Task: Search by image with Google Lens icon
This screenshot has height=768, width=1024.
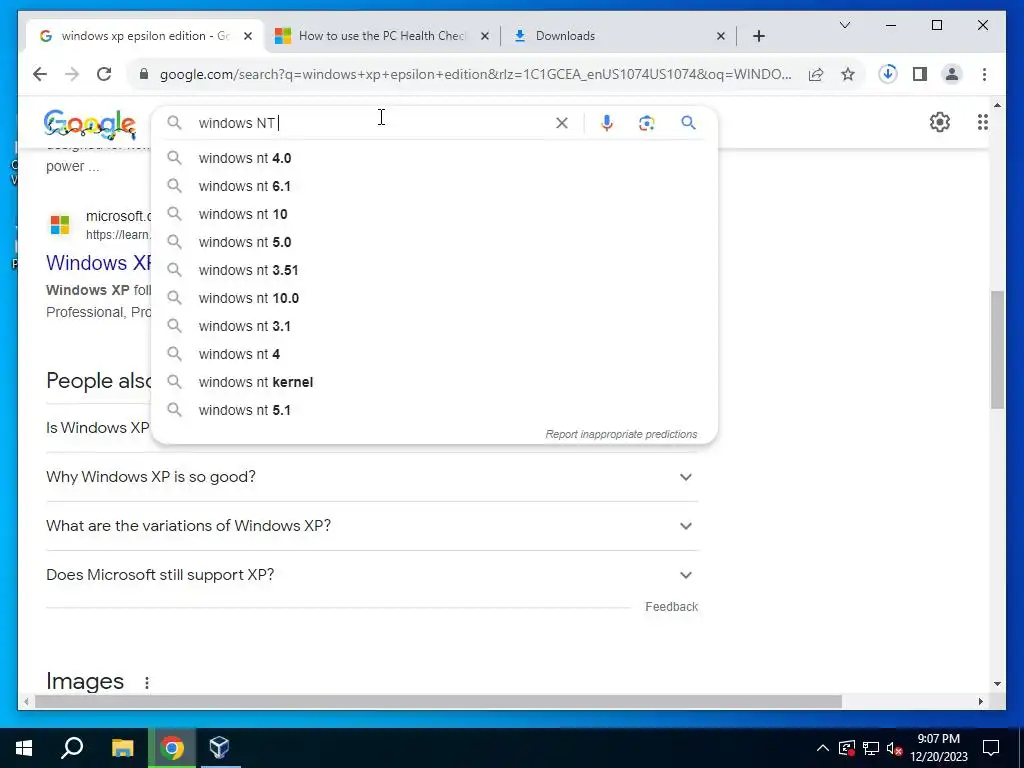Action: point(647,123)
